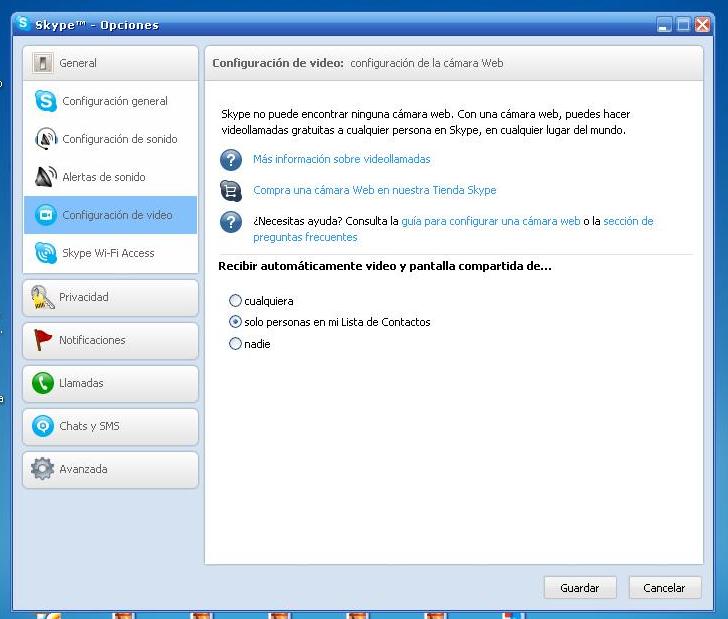Click the Notificaciones red flag icon
The height and width of the screenshot is (619, 728).
[x=42, y=340]
